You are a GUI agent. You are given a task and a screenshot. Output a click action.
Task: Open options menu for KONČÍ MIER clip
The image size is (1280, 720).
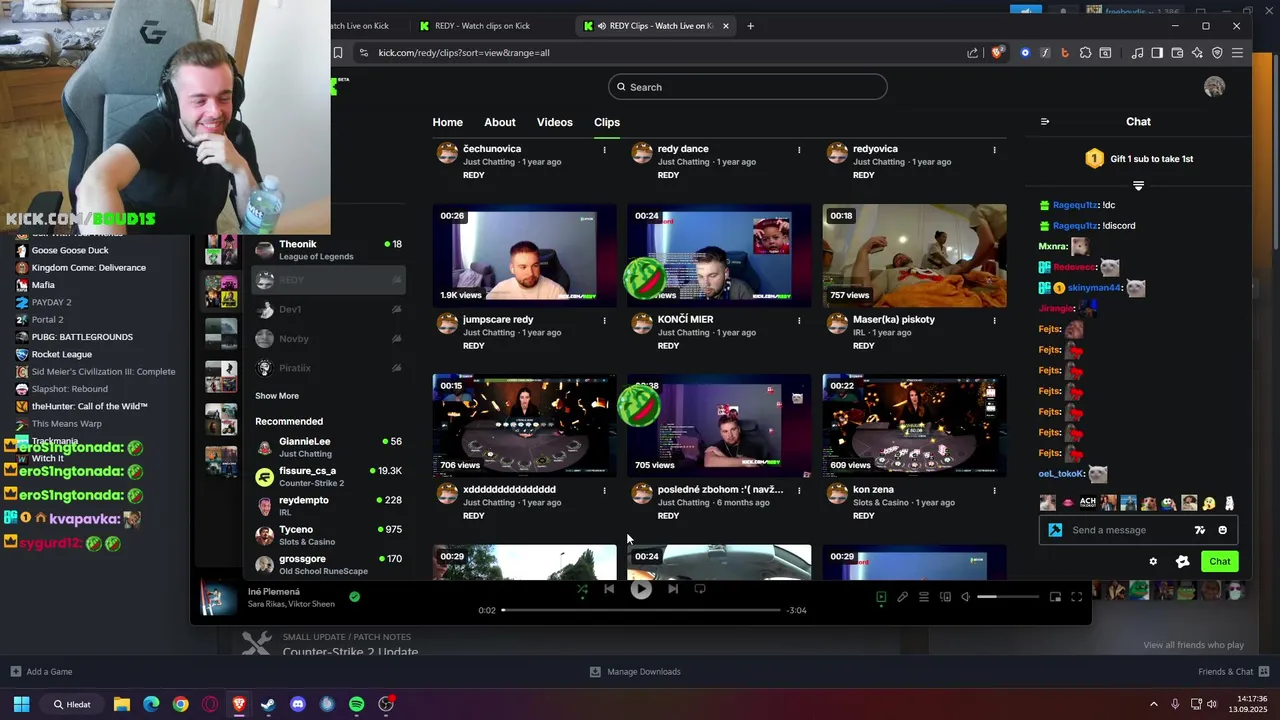coord(799,321)
